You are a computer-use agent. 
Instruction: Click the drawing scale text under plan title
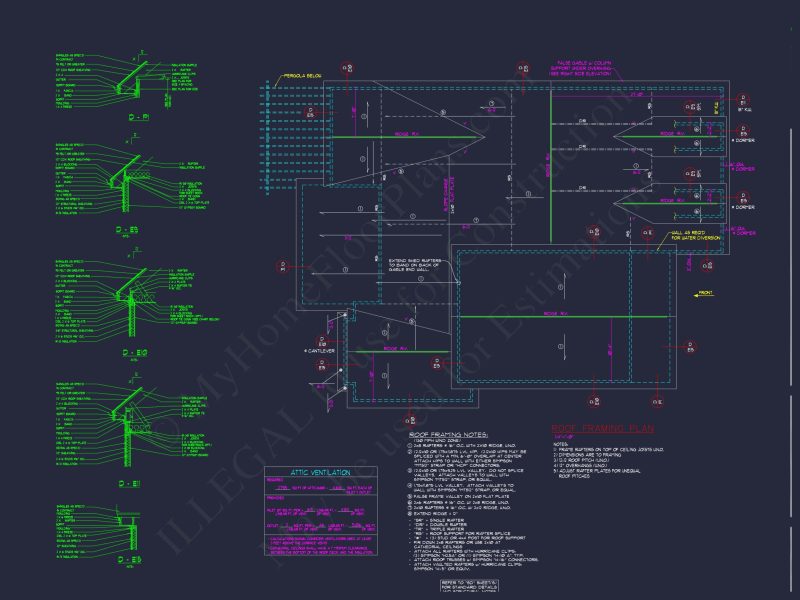pos(564,437)
